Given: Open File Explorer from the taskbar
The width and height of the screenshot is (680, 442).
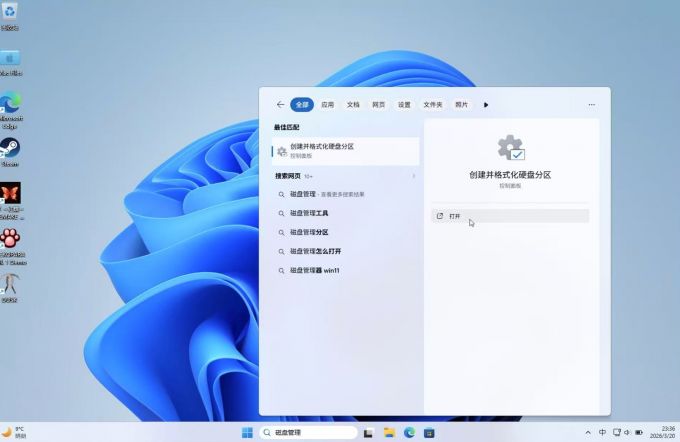Looking at the screenshot, I should (x=389, y=432).
